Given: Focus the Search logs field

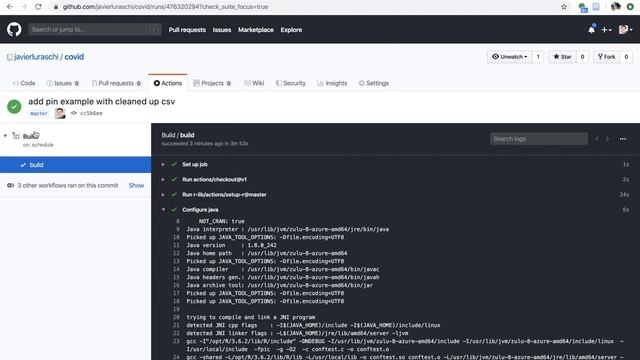Looking at the screenshot, I should coord(539,139).
